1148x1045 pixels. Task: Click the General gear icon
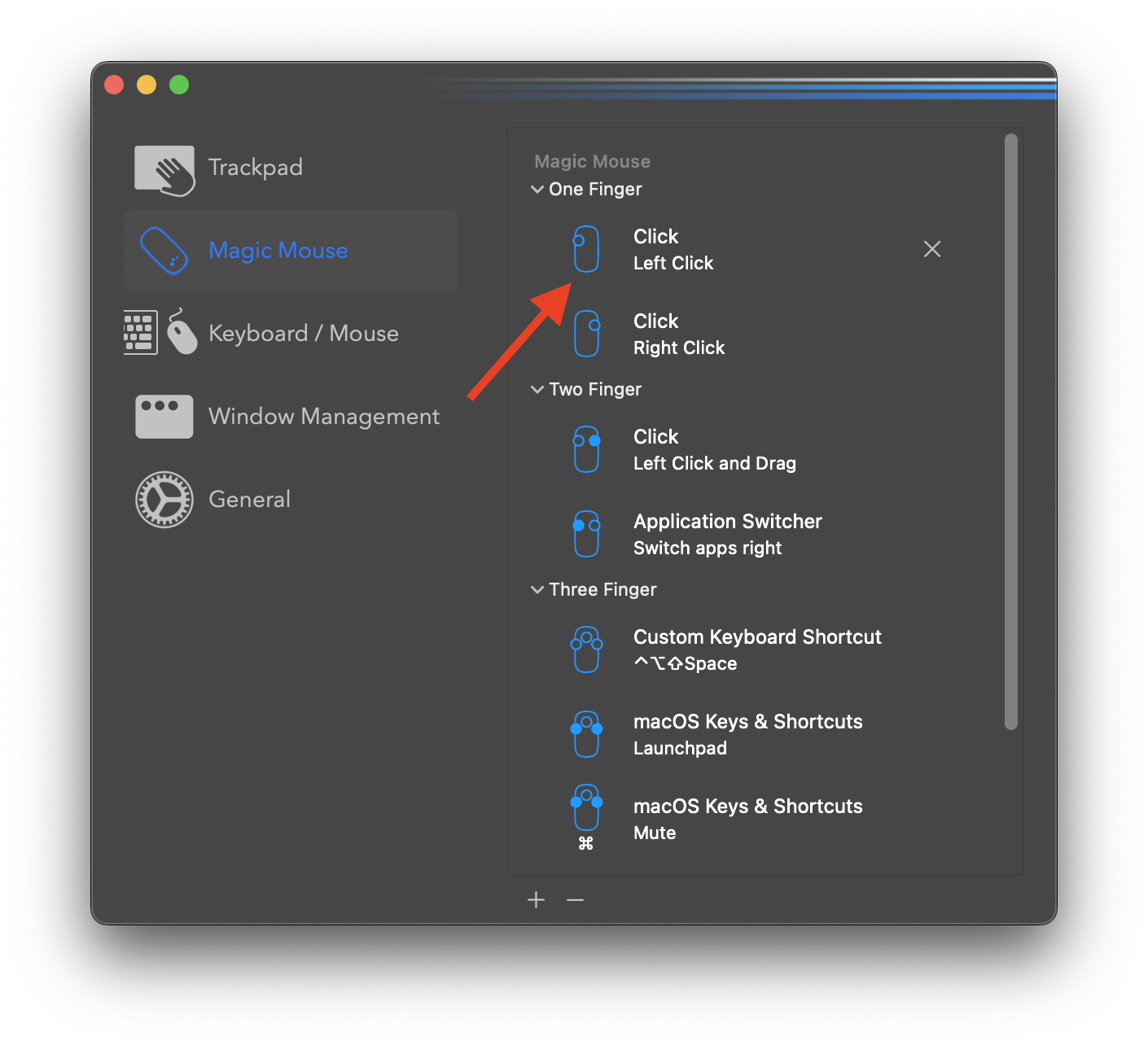point(164,500)
